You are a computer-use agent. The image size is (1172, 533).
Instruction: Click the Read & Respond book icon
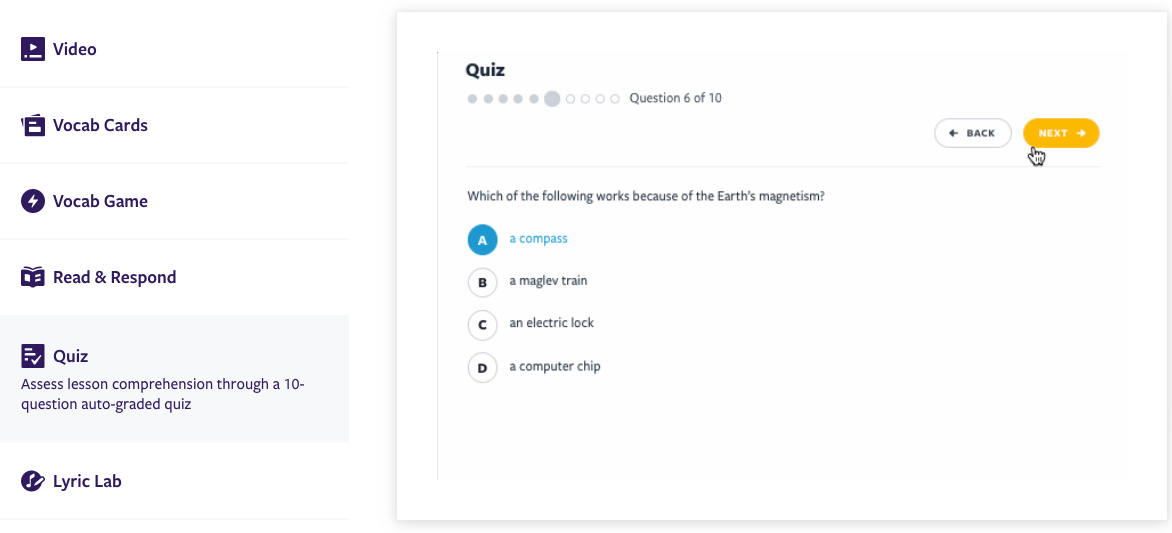pyautogui.click(x=33, y=278)
